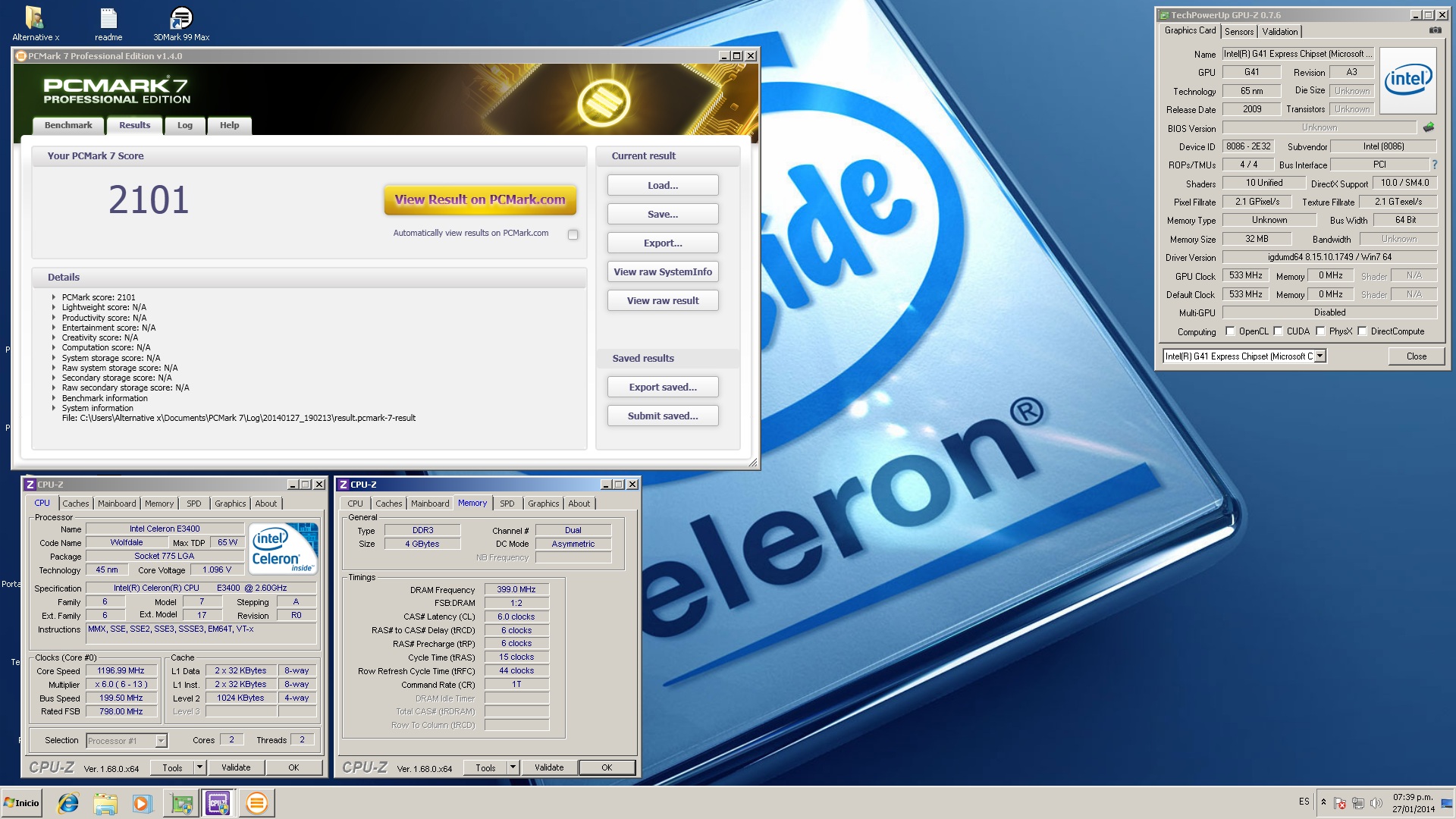
Task: Open Mainboard tab in left CPU-Z window
Action: (117, 504)
